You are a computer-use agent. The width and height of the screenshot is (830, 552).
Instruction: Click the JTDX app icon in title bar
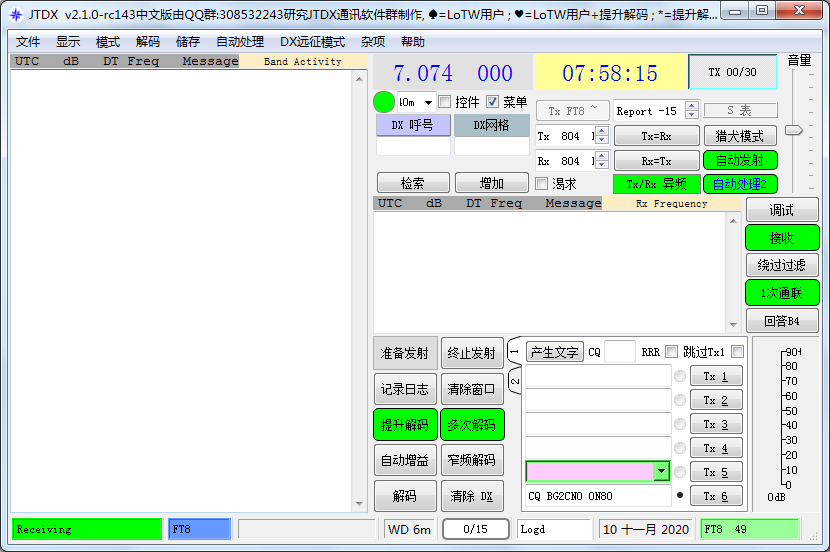pos(16,14)
